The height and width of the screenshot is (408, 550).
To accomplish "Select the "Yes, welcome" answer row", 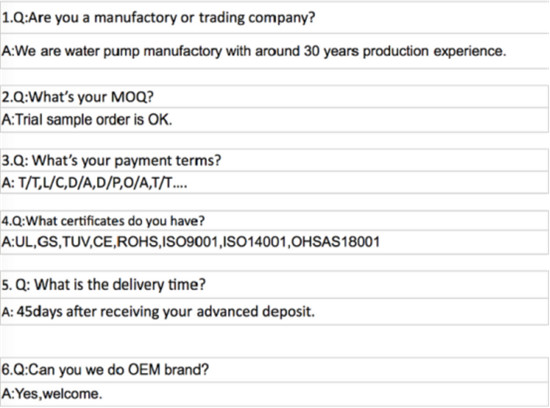I will 274,394.
